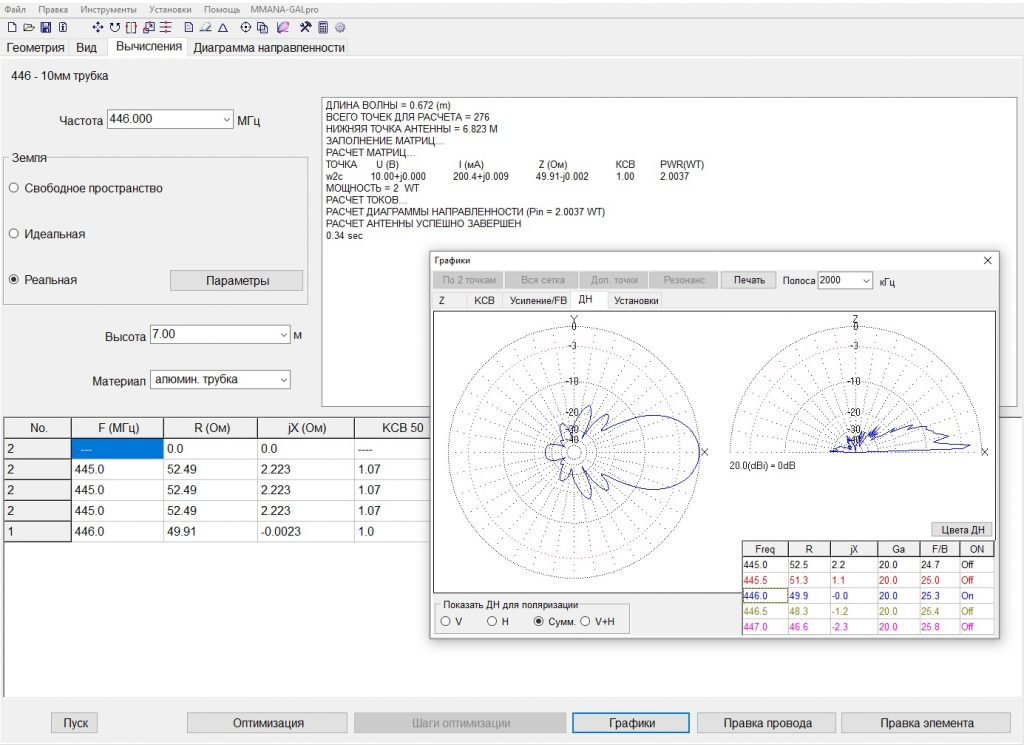Click the Пуск button

point(76,723)
